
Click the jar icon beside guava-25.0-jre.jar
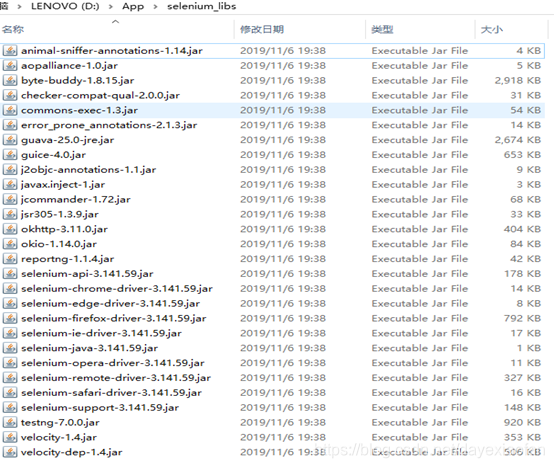[10, 140]
